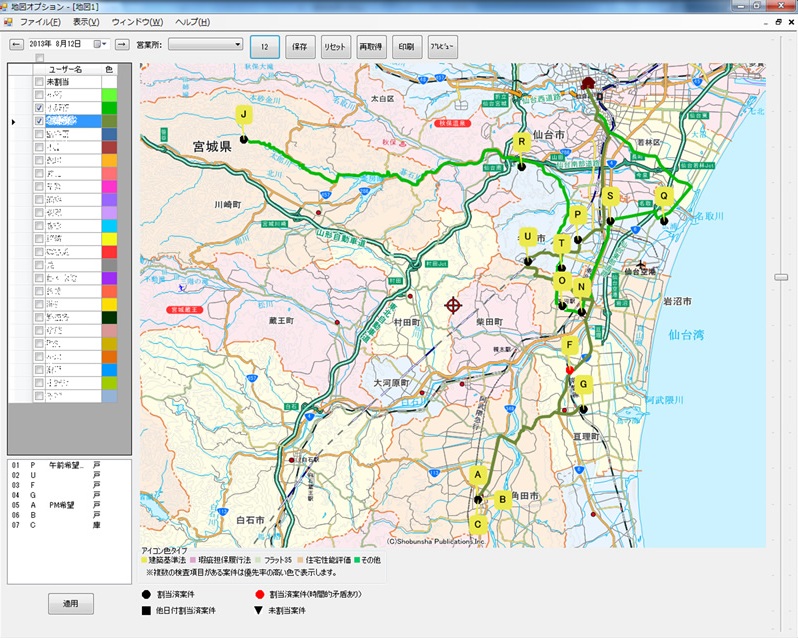
Task: Click the Q marker on the map
Action: (662, 197)
